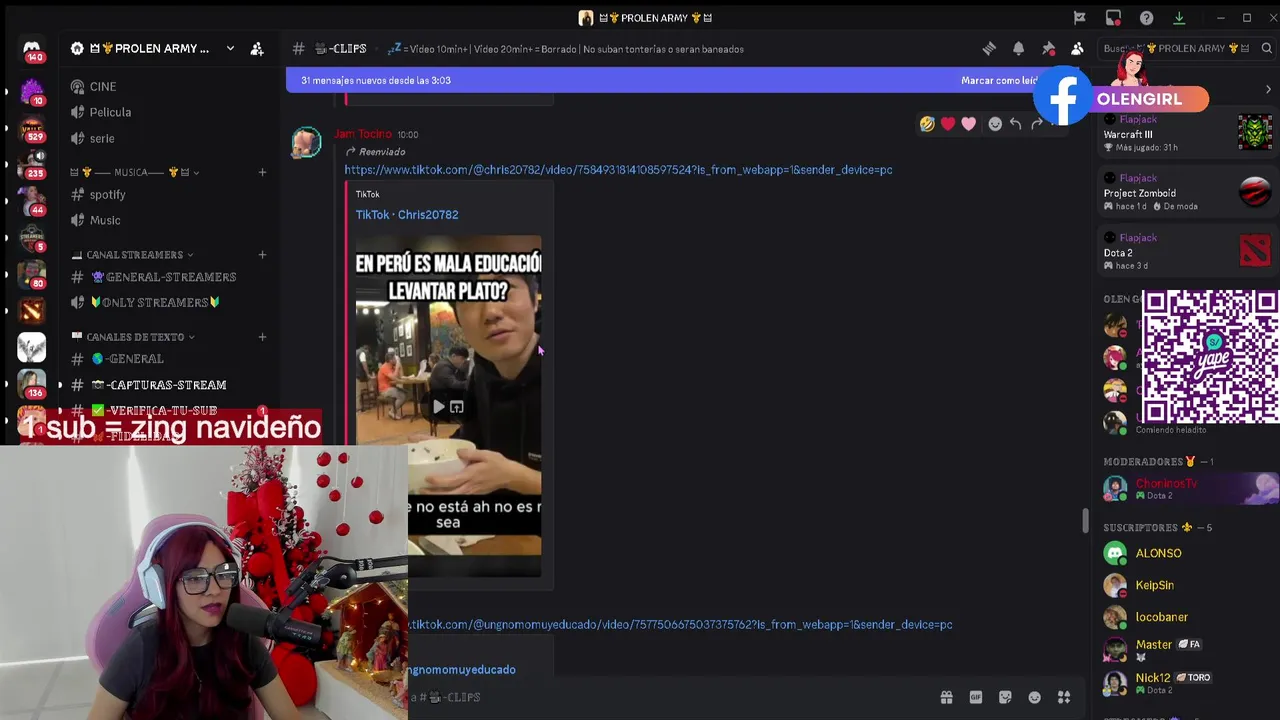
Task: Play the TikTok embedded video
Action: coord(438,407)
